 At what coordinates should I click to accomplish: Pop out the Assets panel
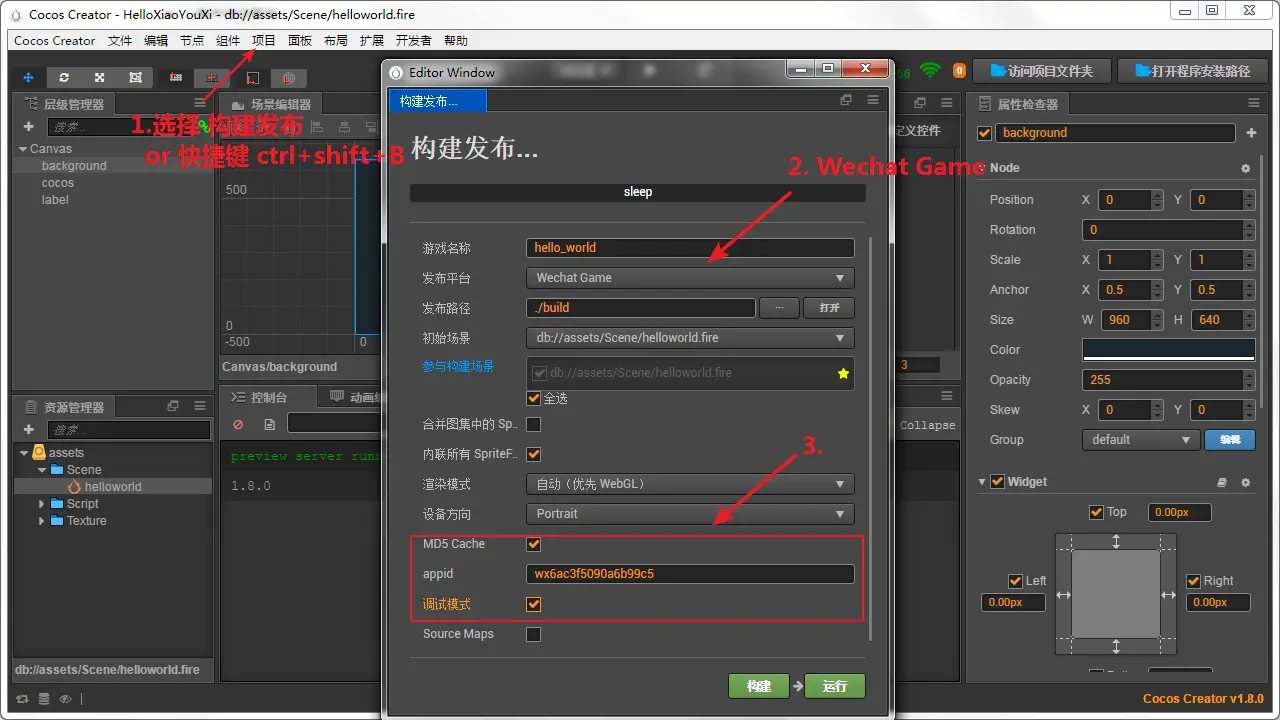coord(173,406)
